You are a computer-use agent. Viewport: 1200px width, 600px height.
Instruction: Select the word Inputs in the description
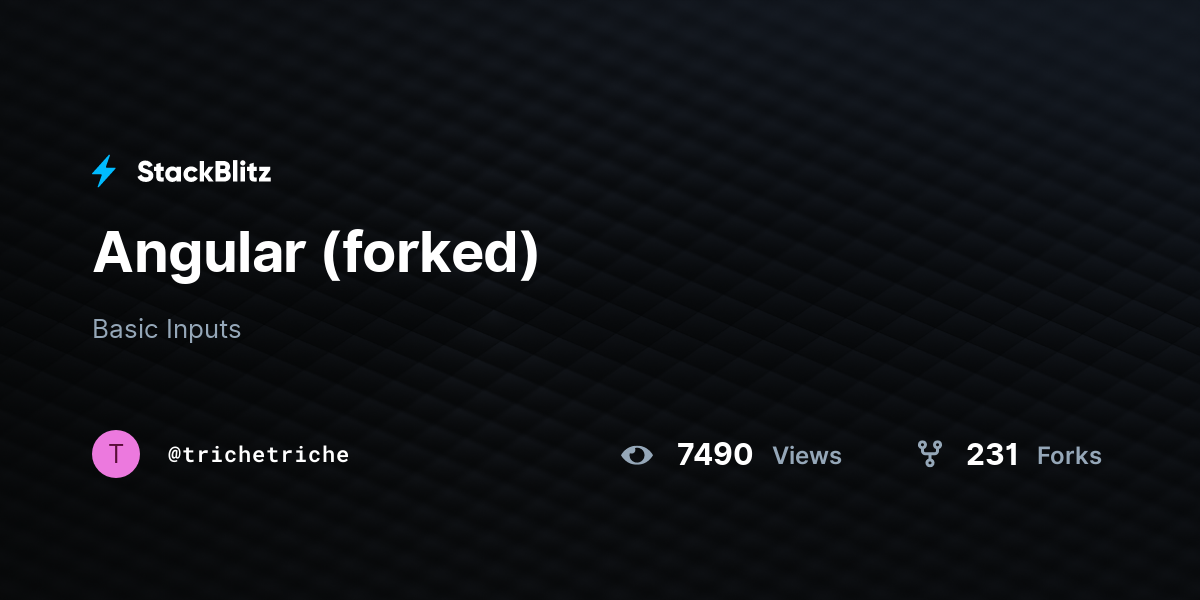point(204,330)
